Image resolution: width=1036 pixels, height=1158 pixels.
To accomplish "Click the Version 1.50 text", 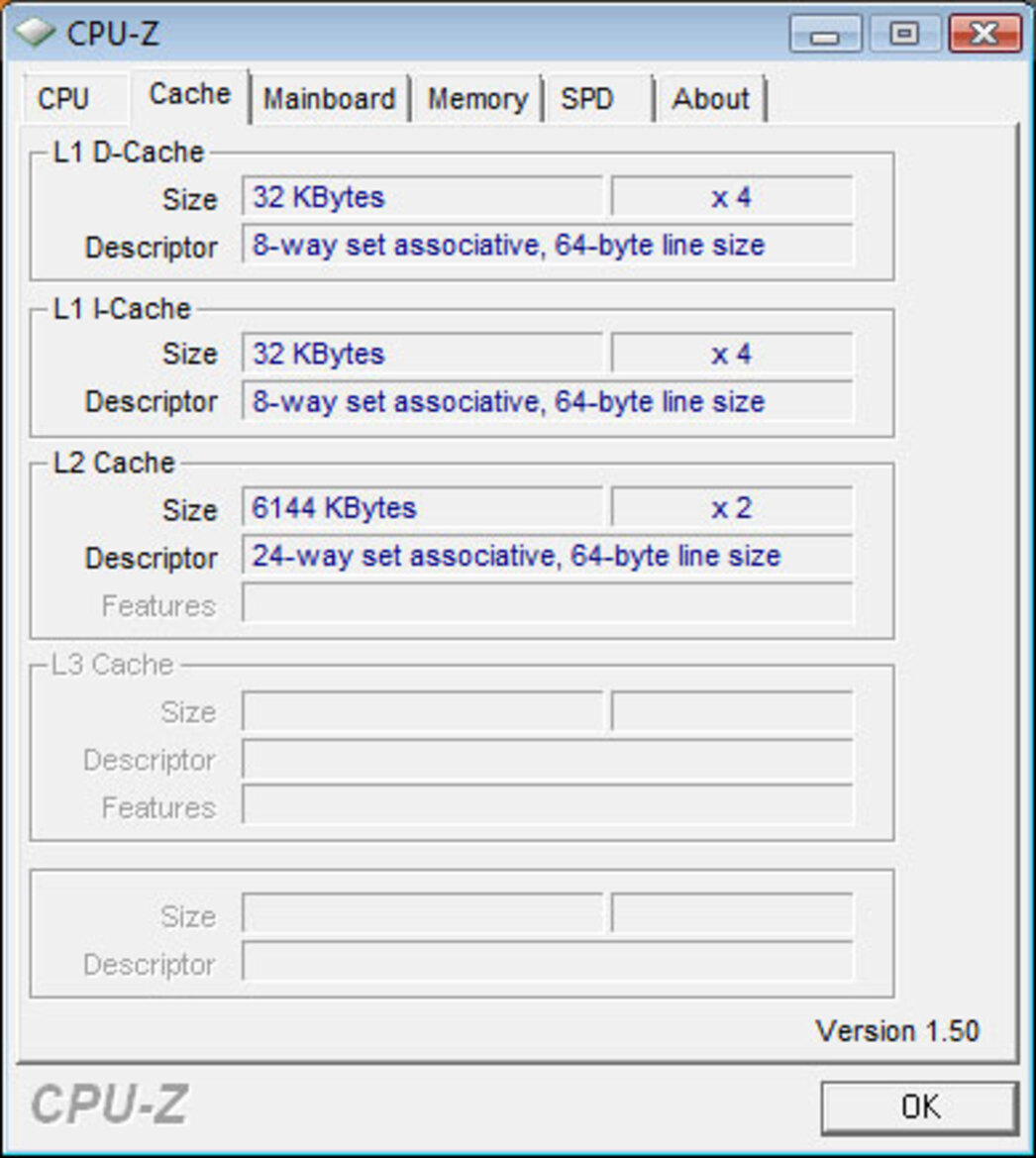I will (x=897, y=1031).
